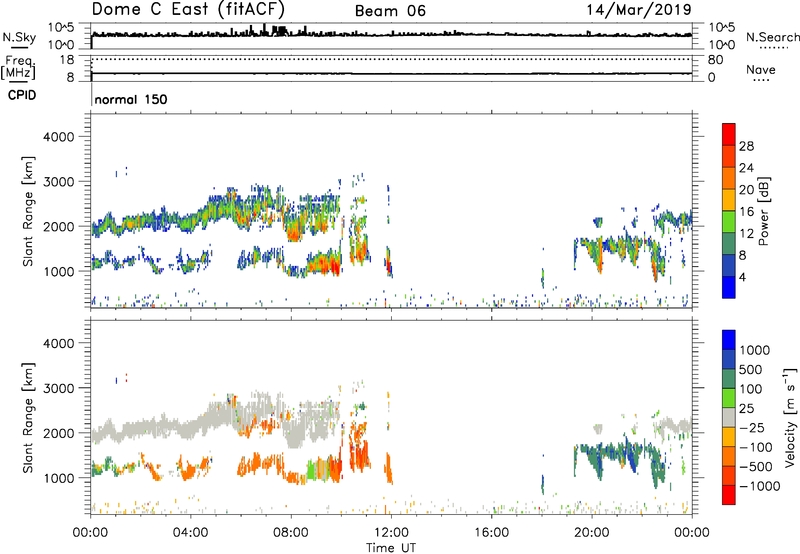The height and width of the screenshot is (554, 800).
Task: Pick the Power colorbar segment between 20 and 24
Action: tap(729, 178)
